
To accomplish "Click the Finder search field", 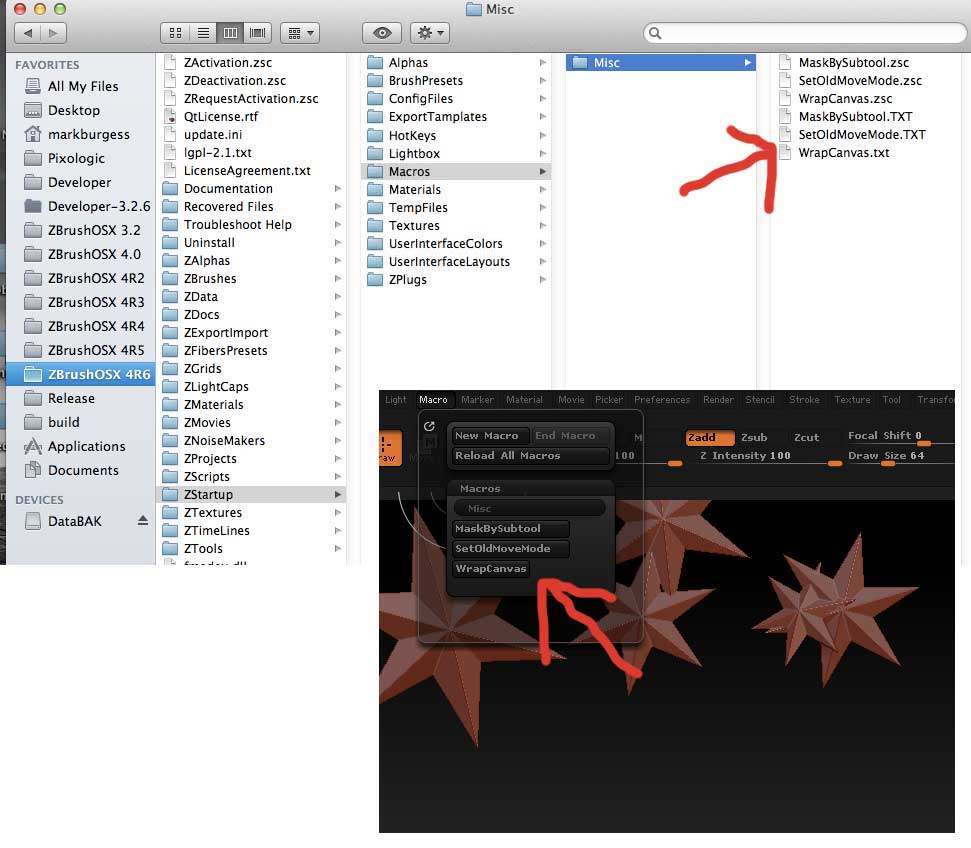I will (805, 33).
